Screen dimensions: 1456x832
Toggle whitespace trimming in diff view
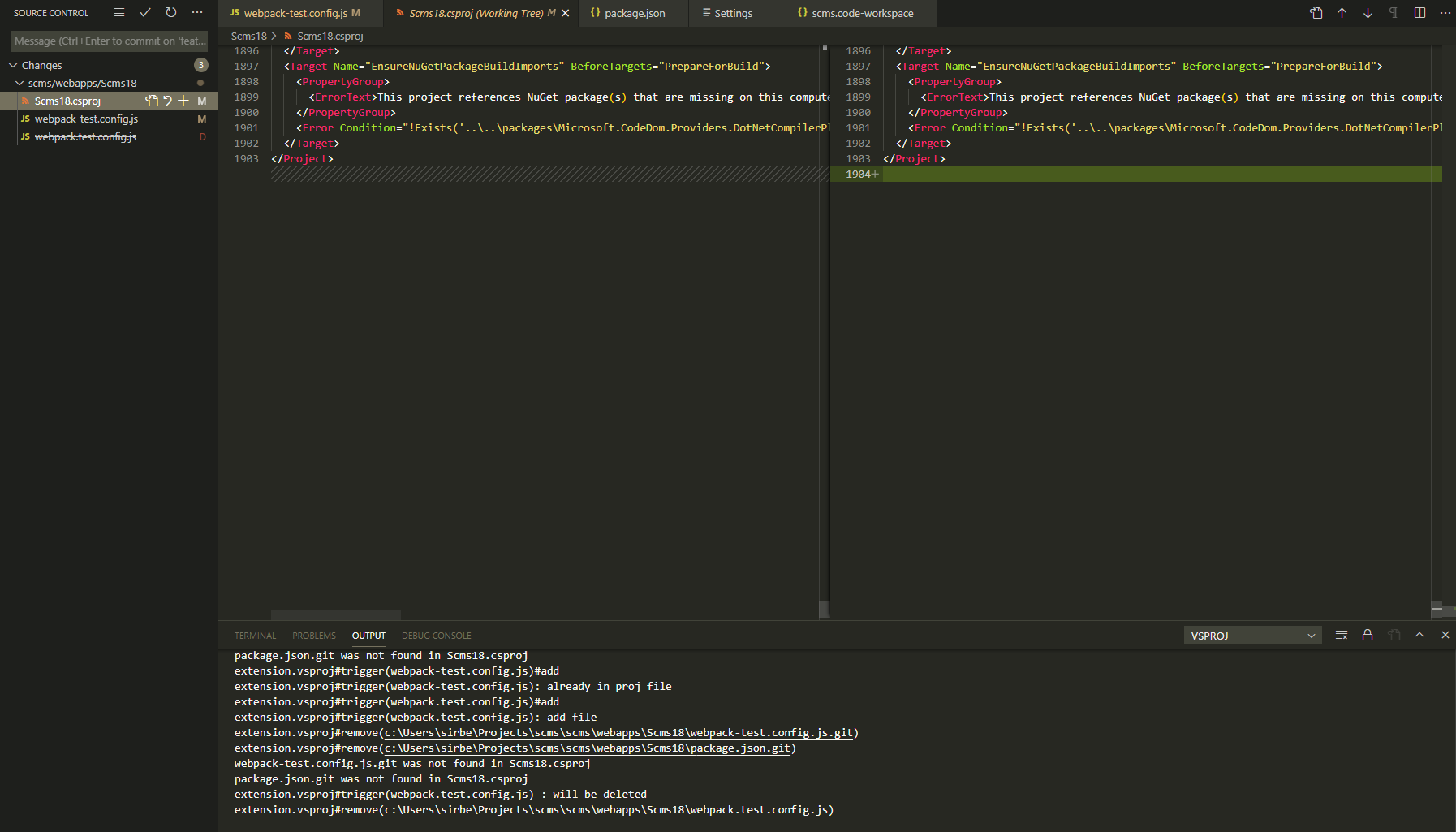point(1394,13)
